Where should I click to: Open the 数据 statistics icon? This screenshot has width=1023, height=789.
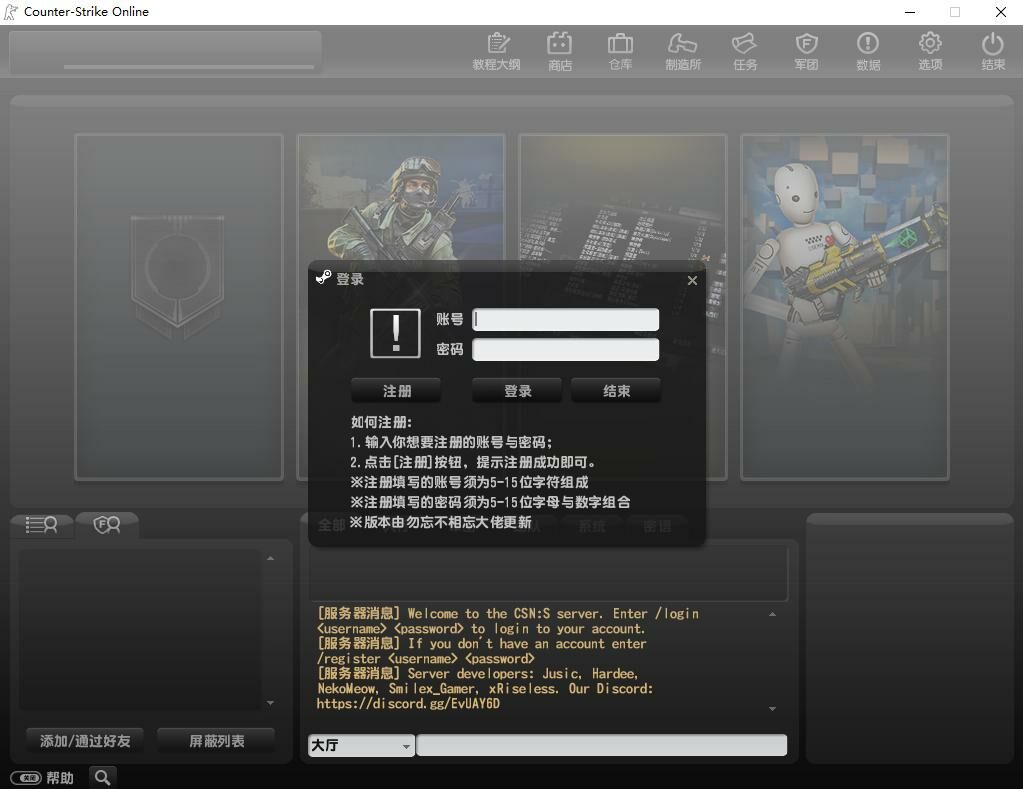coord(868,50)
